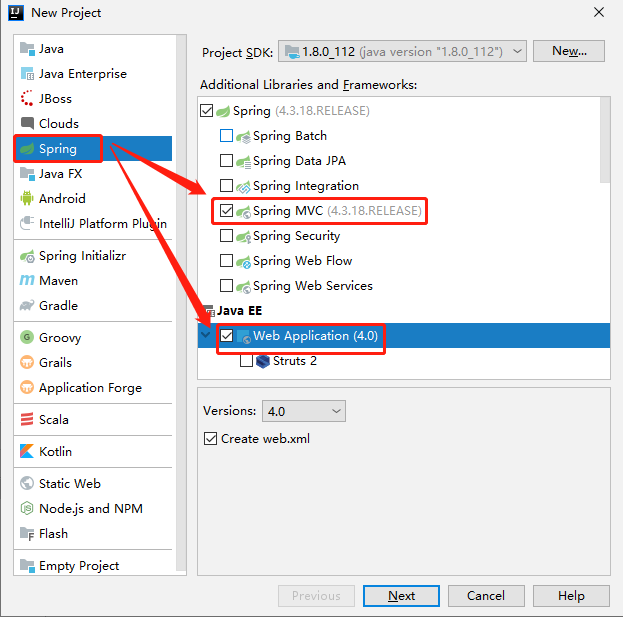Select the Groovy G icon

pos(27,337)
